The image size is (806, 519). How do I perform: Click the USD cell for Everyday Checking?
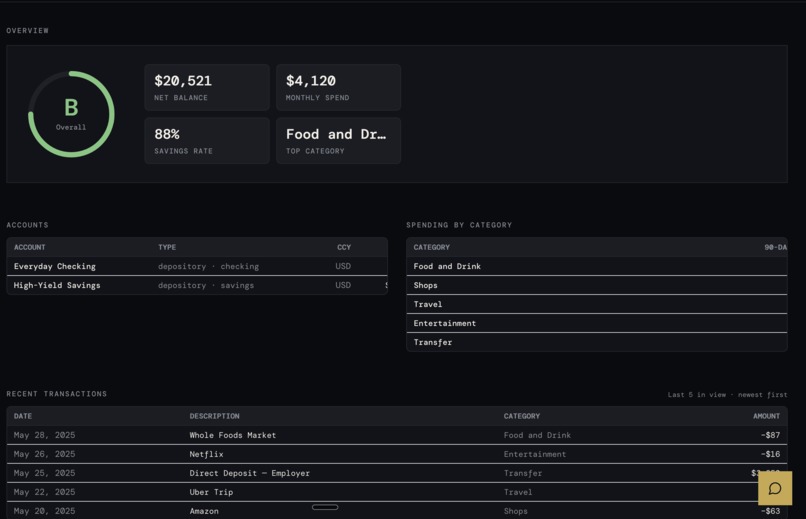343,266
